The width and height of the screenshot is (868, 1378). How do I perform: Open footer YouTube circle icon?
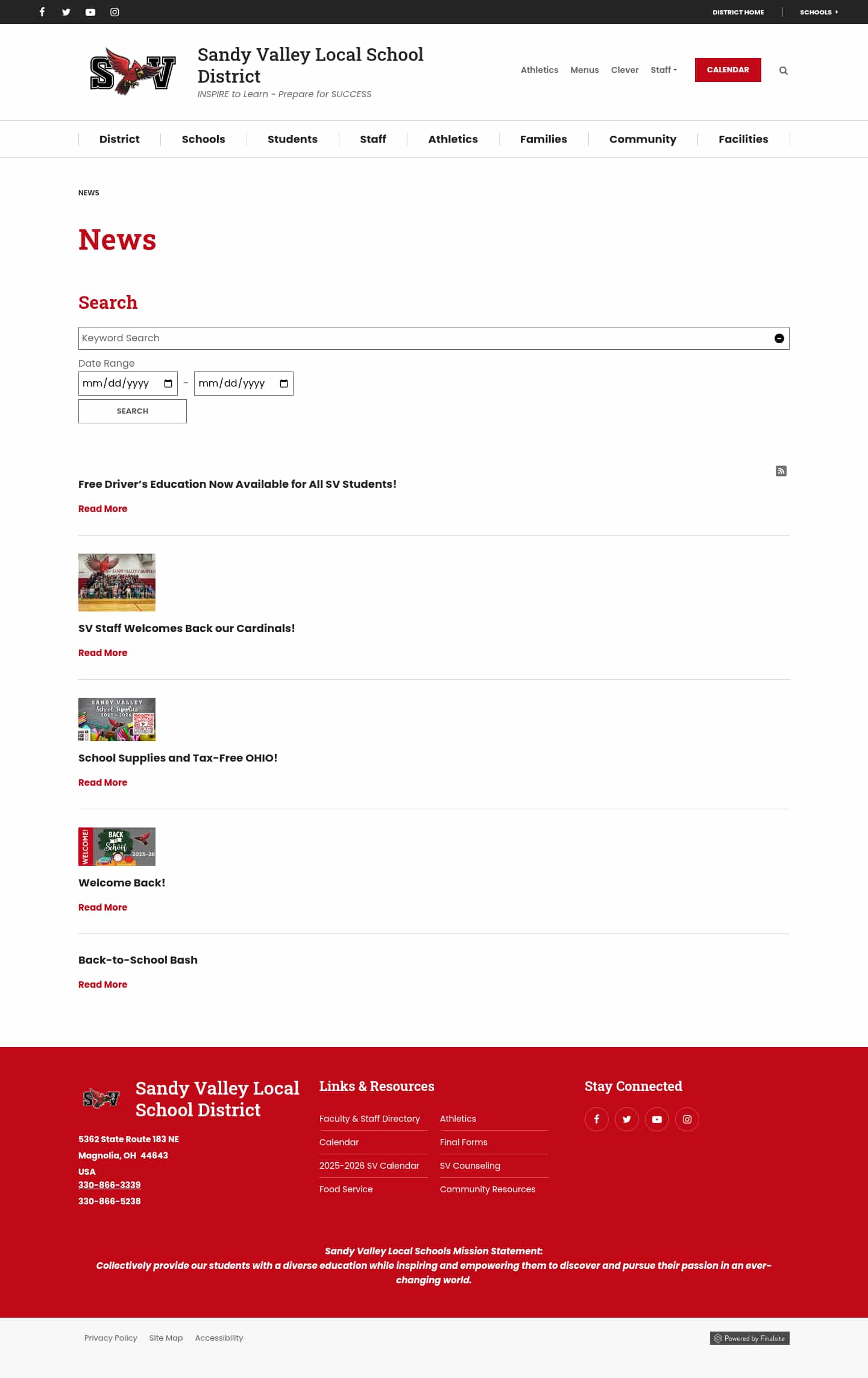point(657,1119)
